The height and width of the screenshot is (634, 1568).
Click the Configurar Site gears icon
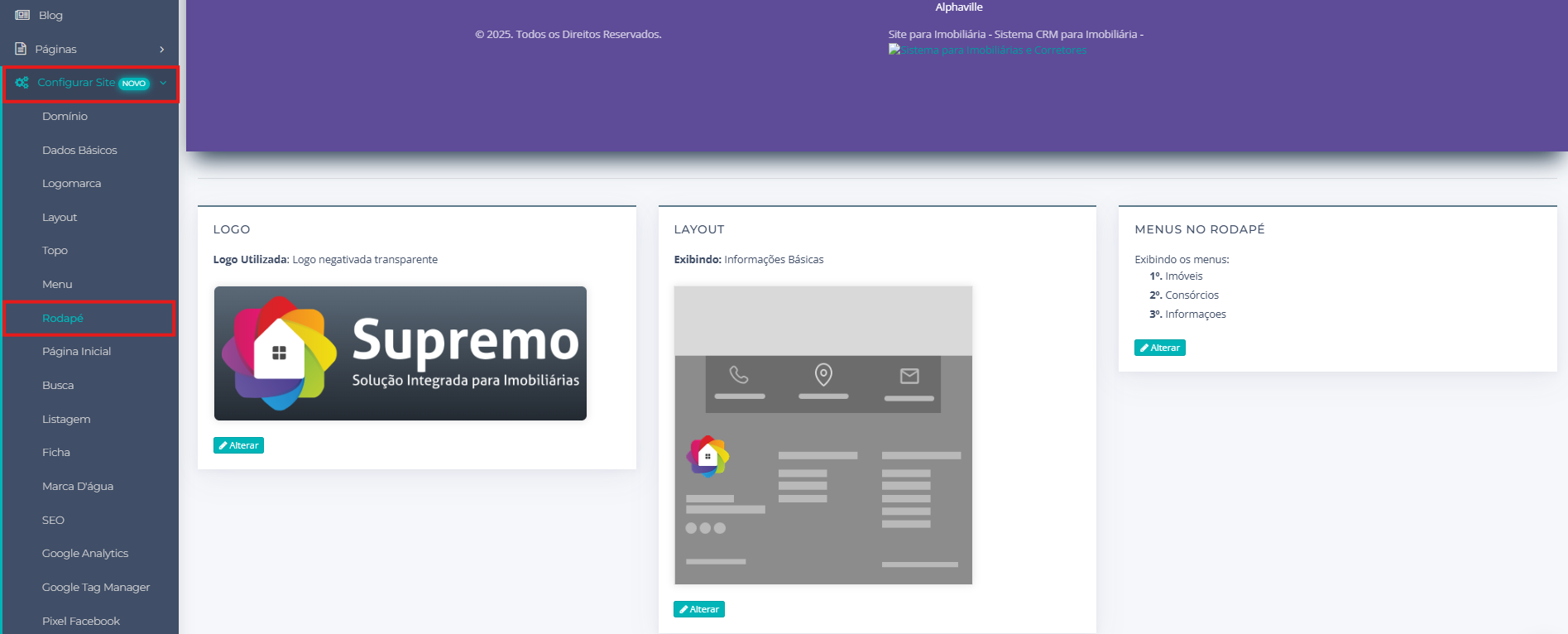tap(22, 83)
